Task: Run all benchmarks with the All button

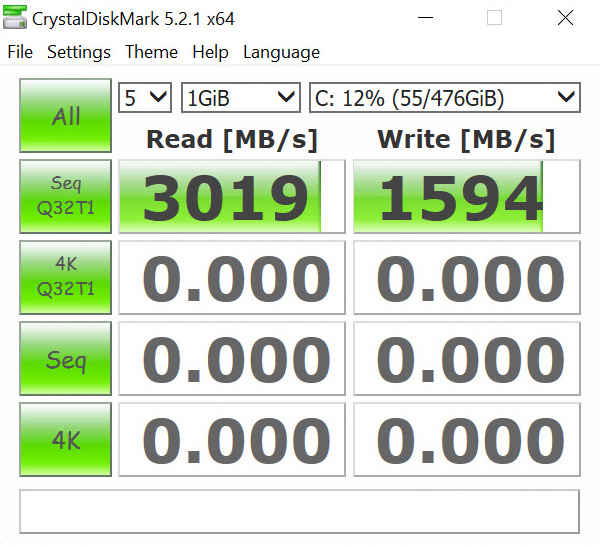Action: (65, 116)
